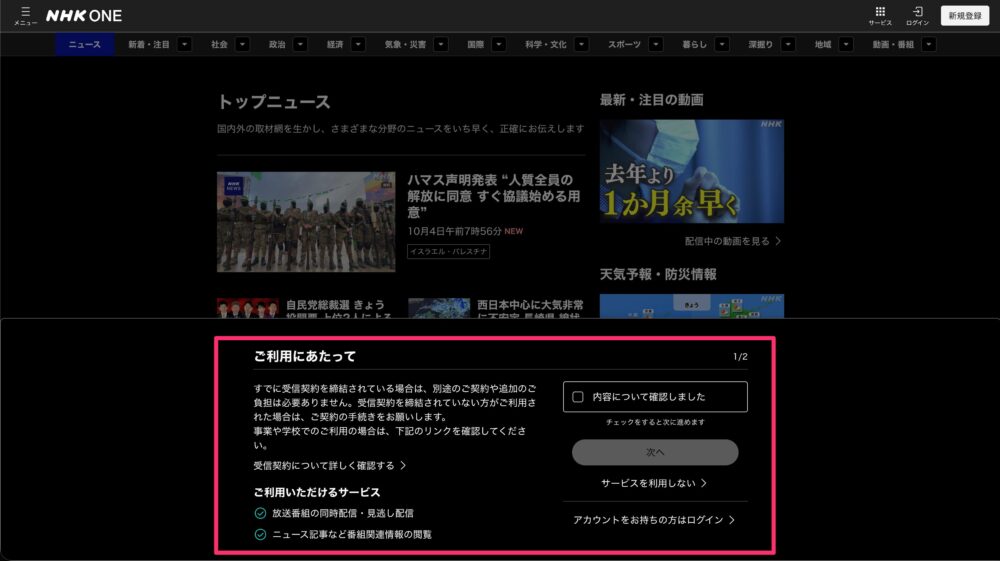1000x561 pixels.
Task: Expand the スポーツ dropdown arrow
Action: coord(655,44)
